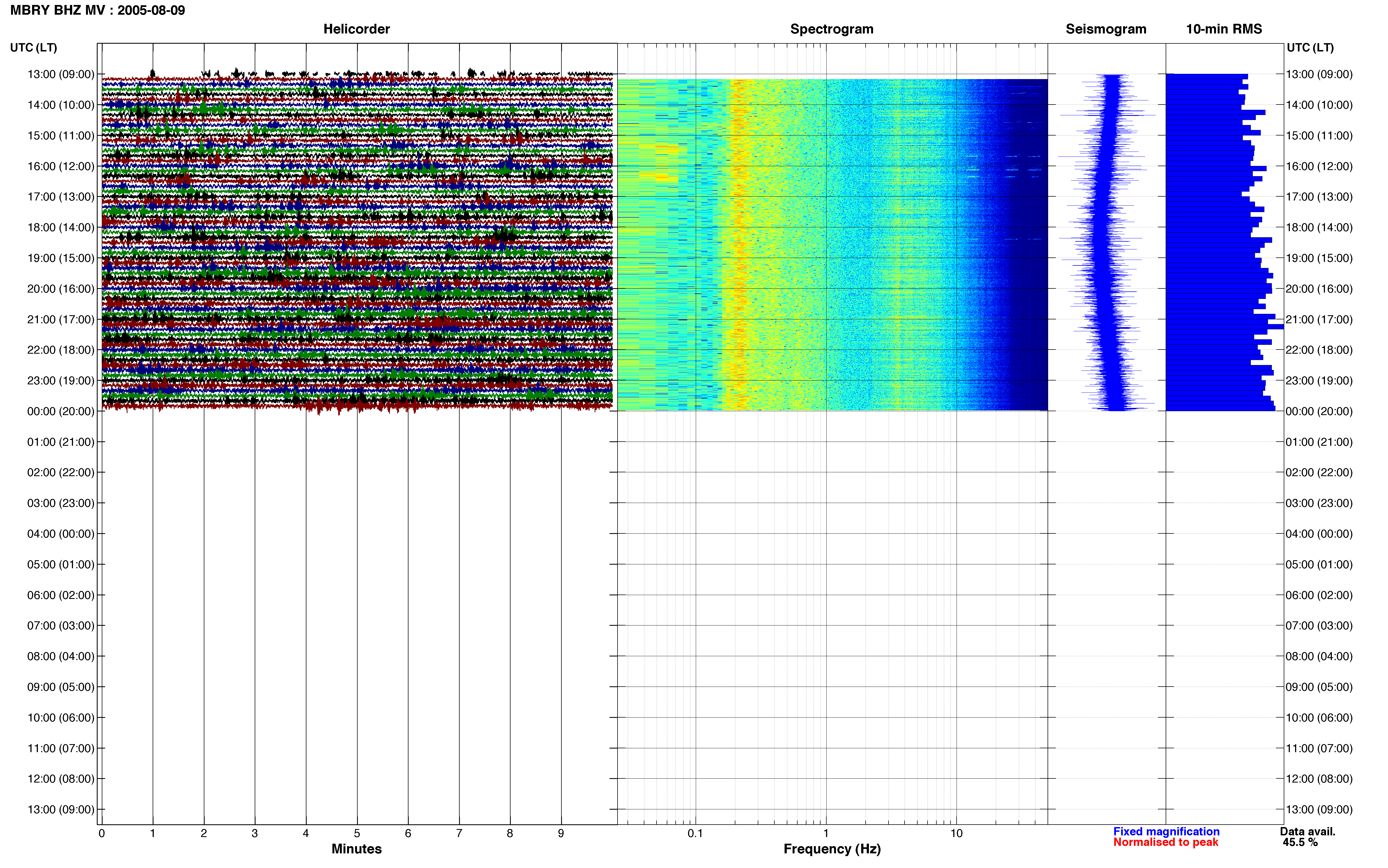This screenshot has height=868, width=1388.
Task: Click left time label 14:00 (10:00)
Action: [x=61, y=105]
